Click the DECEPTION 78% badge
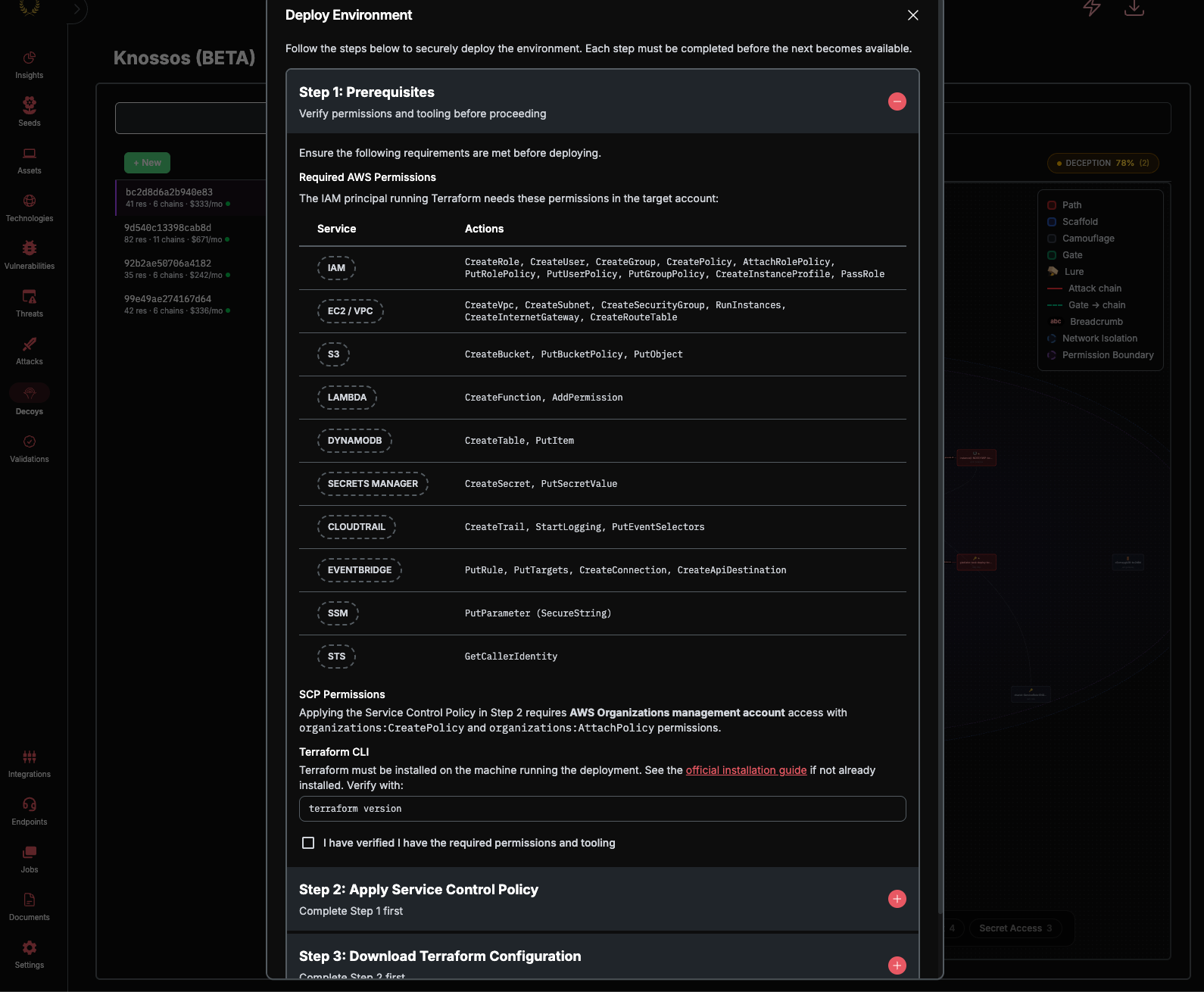The width and height of the screenshot is (1204, 992). [1103, 163]
